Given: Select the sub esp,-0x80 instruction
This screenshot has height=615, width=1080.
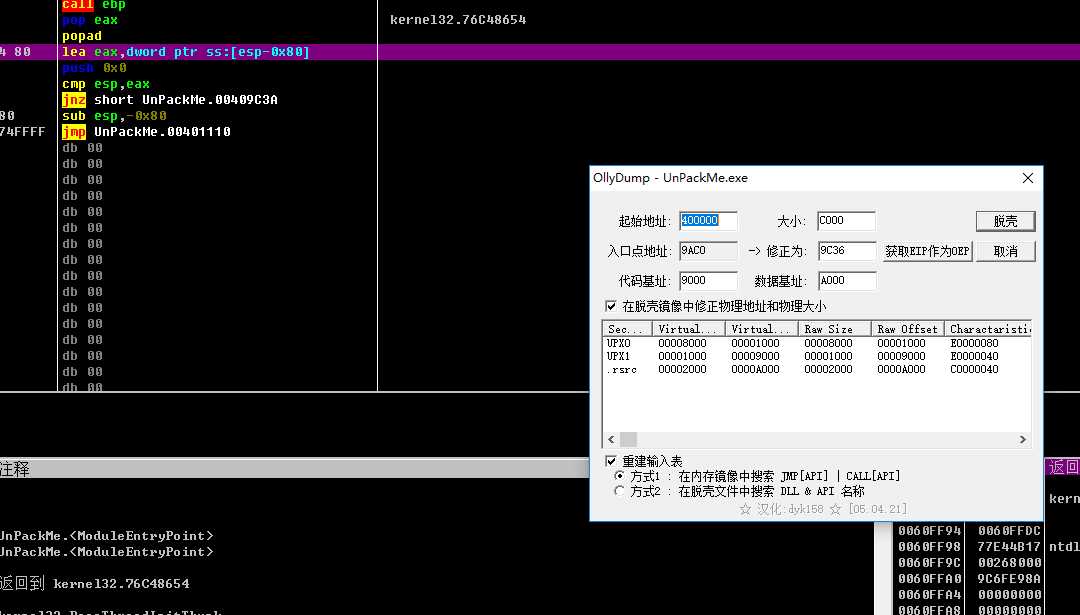Looking at the screenshot, I should point(114,116).
